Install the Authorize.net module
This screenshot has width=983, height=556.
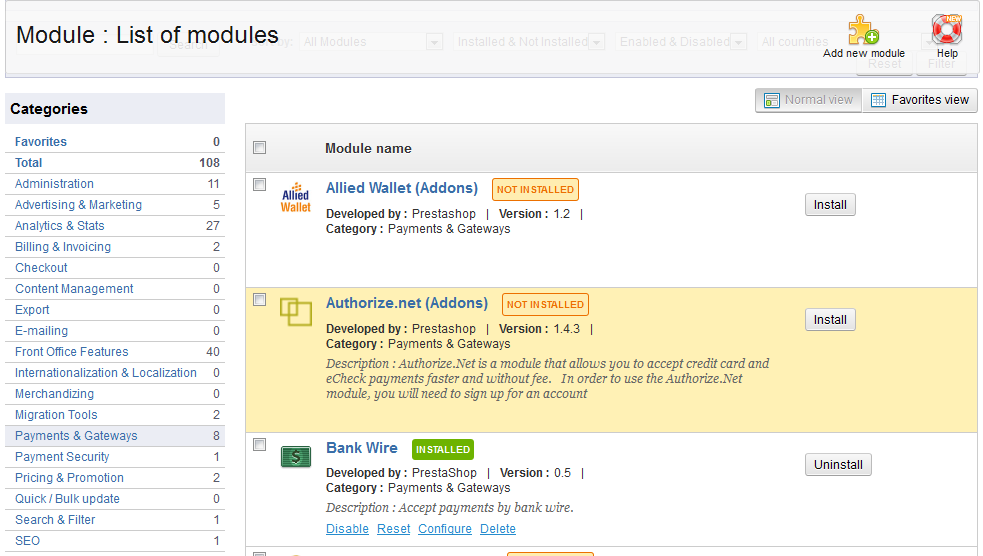pyautogui.click(x=830, y=320)
